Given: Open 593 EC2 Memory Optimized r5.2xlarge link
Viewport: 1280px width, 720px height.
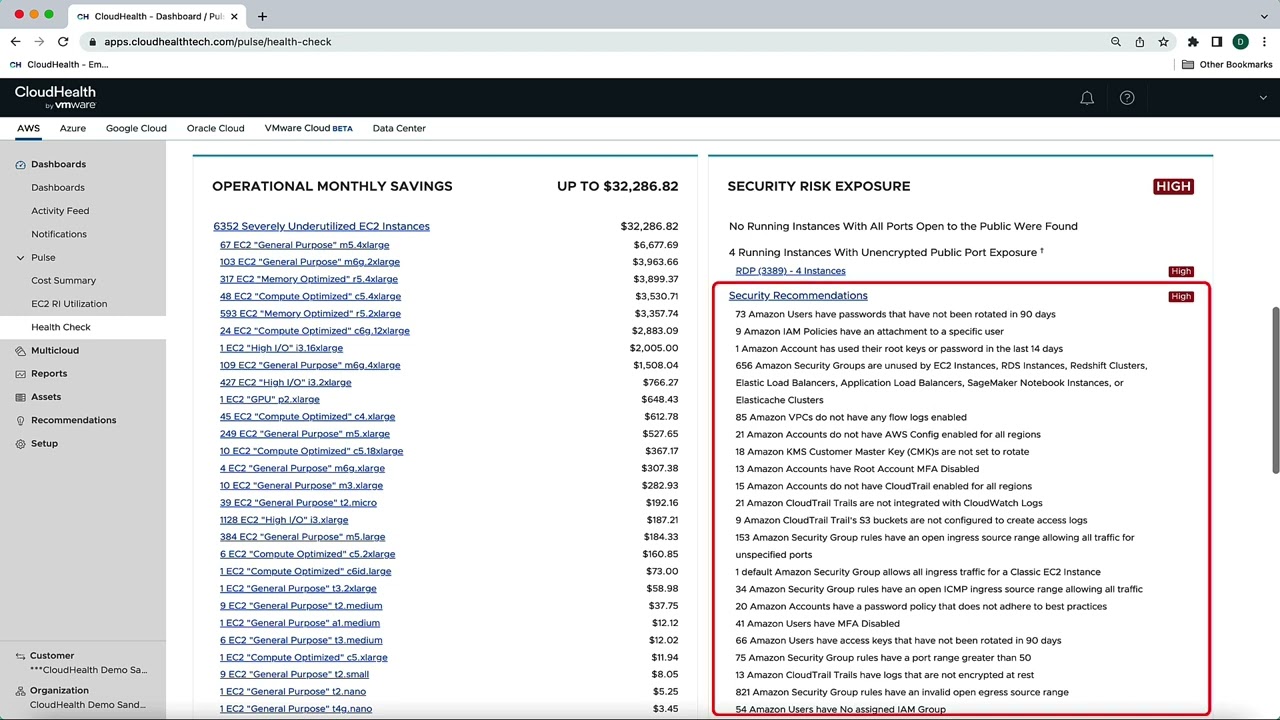Looking at the screenshot, I should [310, 313].
